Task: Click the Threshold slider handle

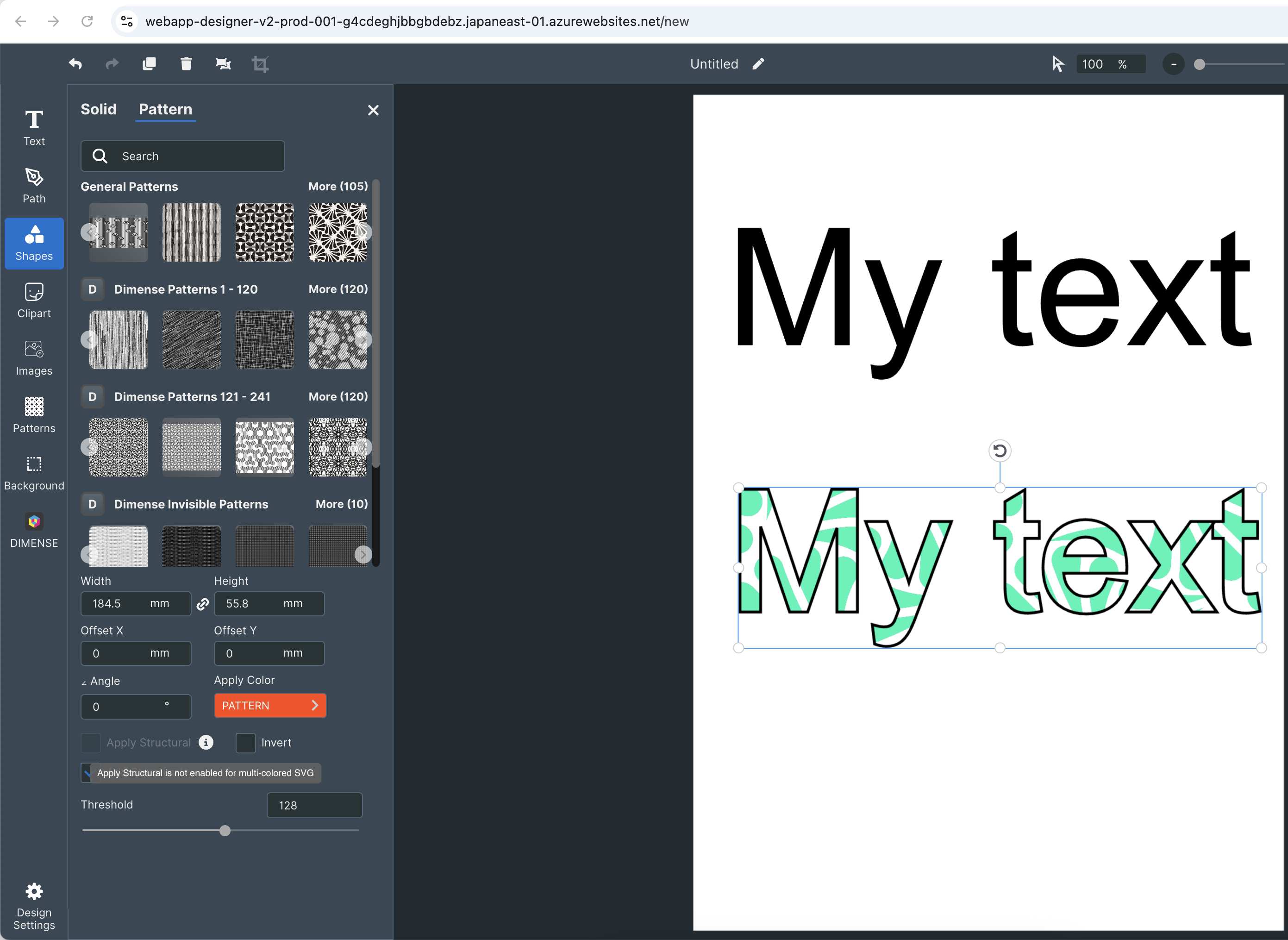Action: pyautogui.click(x=225, y=831)
